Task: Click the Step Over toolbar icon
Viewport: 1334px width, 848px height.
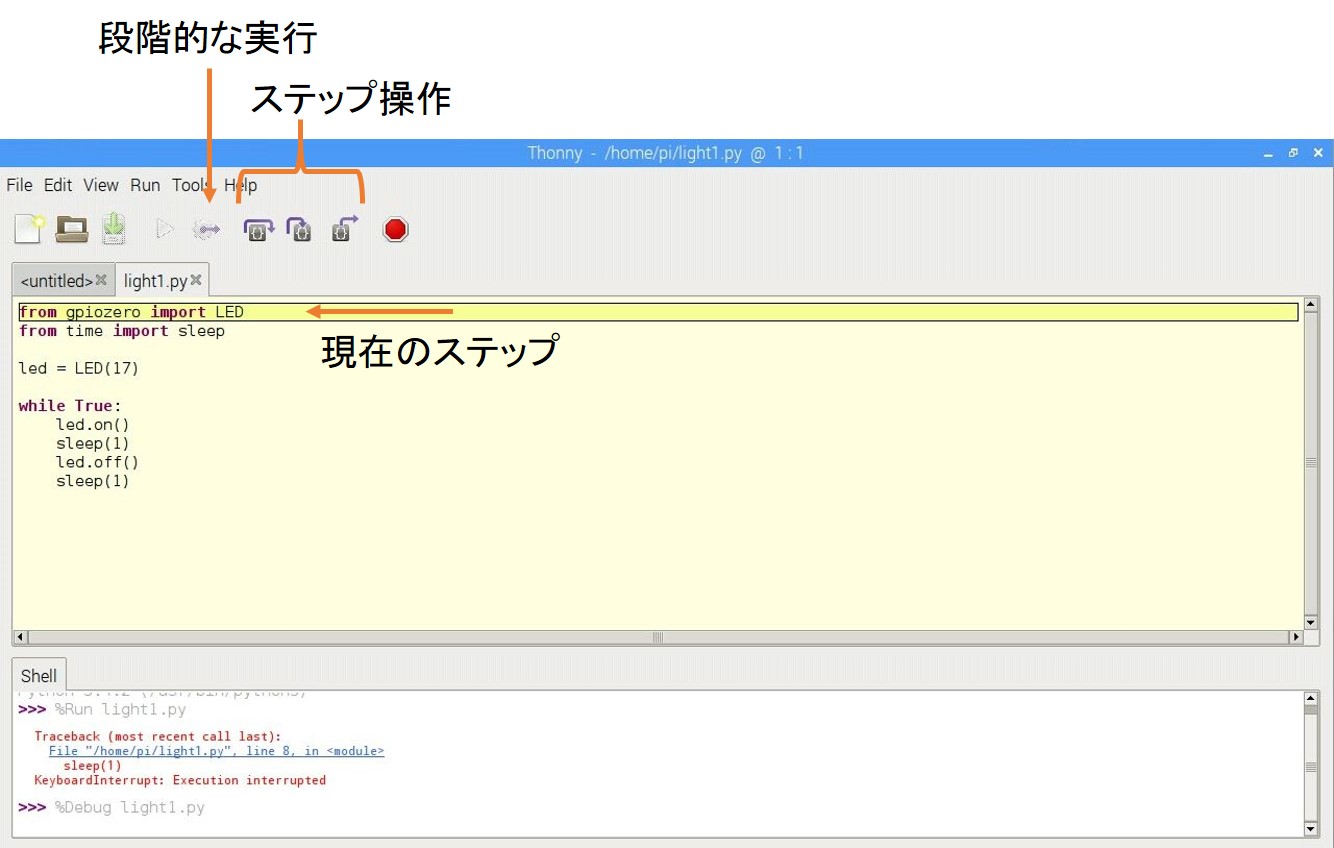Action: pyautogui.click(x=259, y=230)
